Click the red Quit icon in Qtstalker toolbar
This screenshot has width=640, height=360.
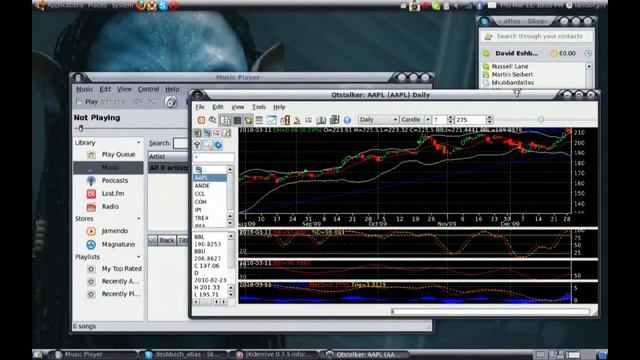[201, 120]
